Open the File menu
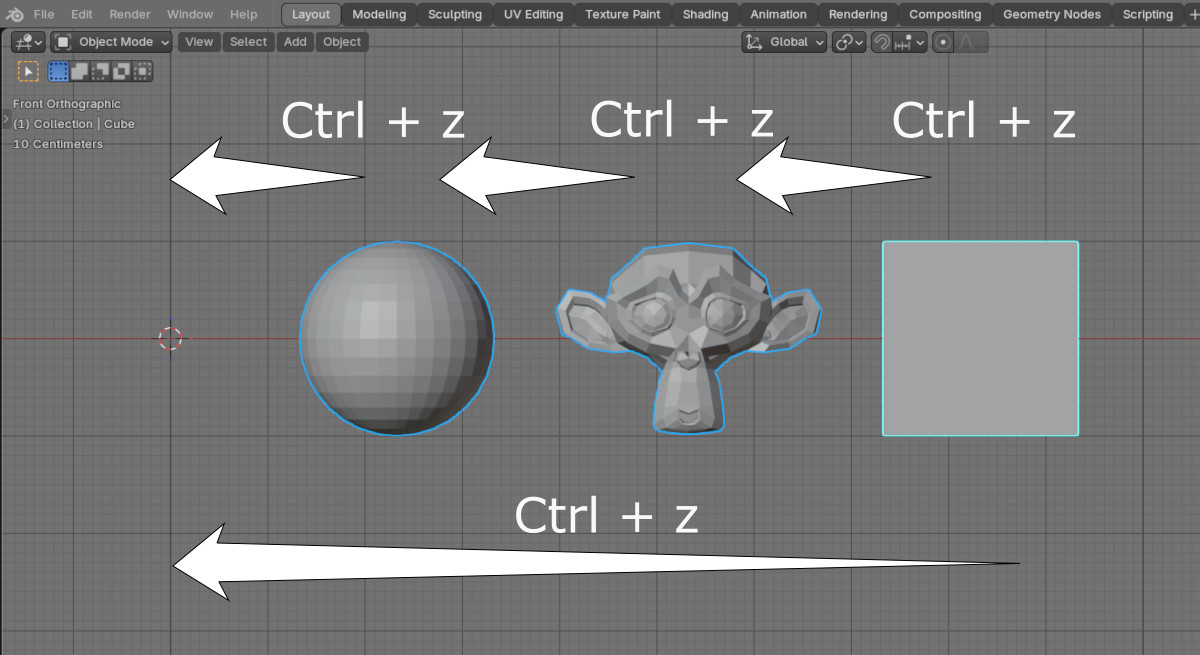Viewport: 1200px width, 655px height. point(44,14)
